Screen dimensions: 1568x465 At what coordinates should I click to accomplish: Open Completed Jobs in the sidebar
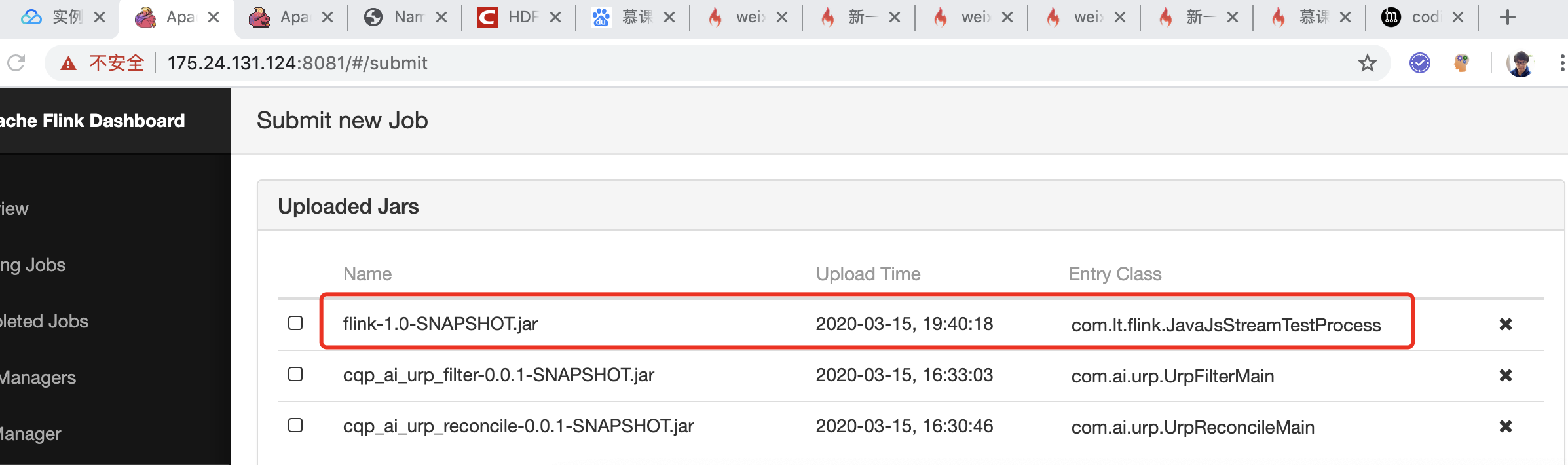point(44,322)
